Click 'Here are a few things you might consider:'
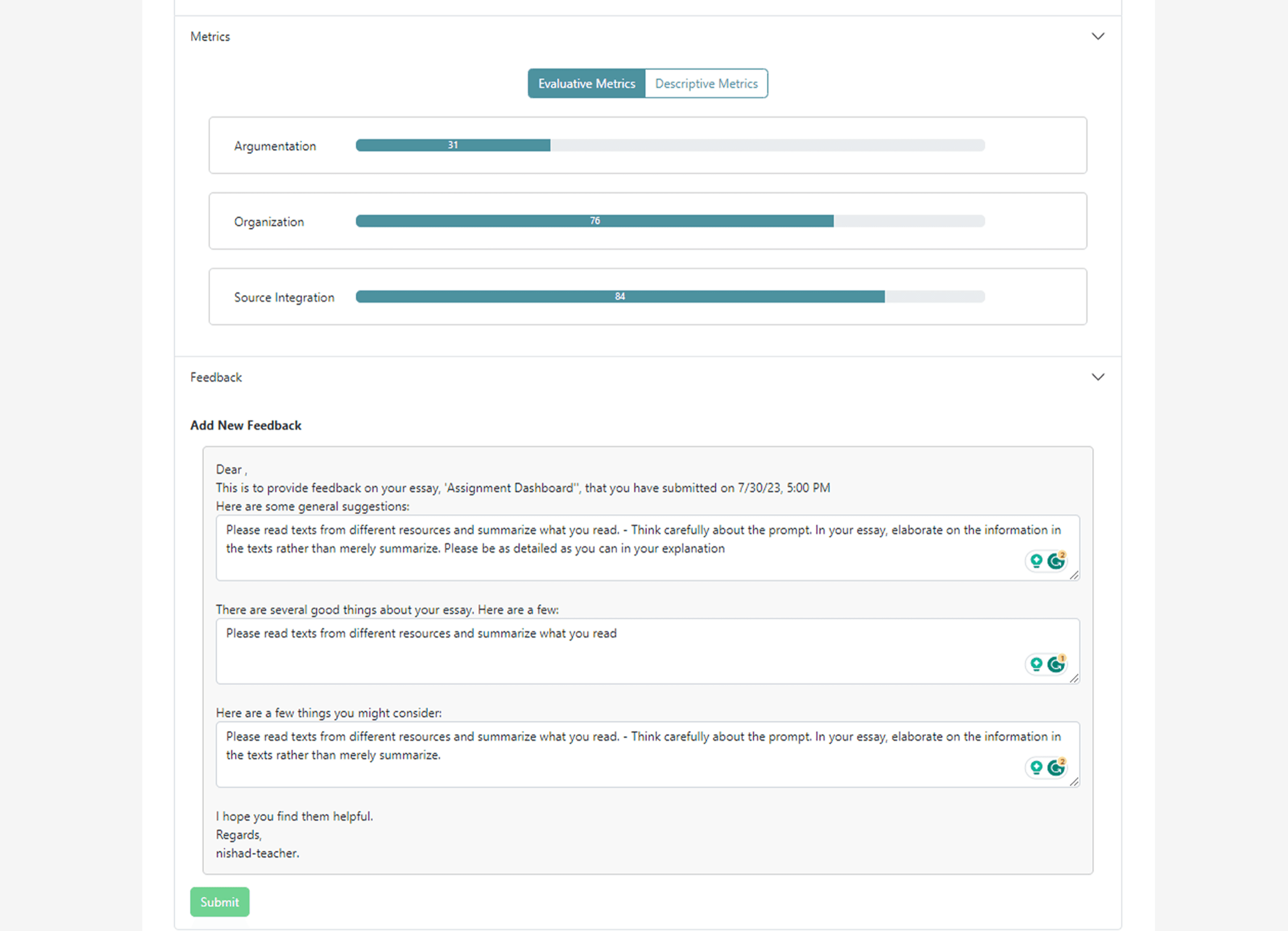The width and height of the screenshot is (1288, 931). [x=329, y=713]
